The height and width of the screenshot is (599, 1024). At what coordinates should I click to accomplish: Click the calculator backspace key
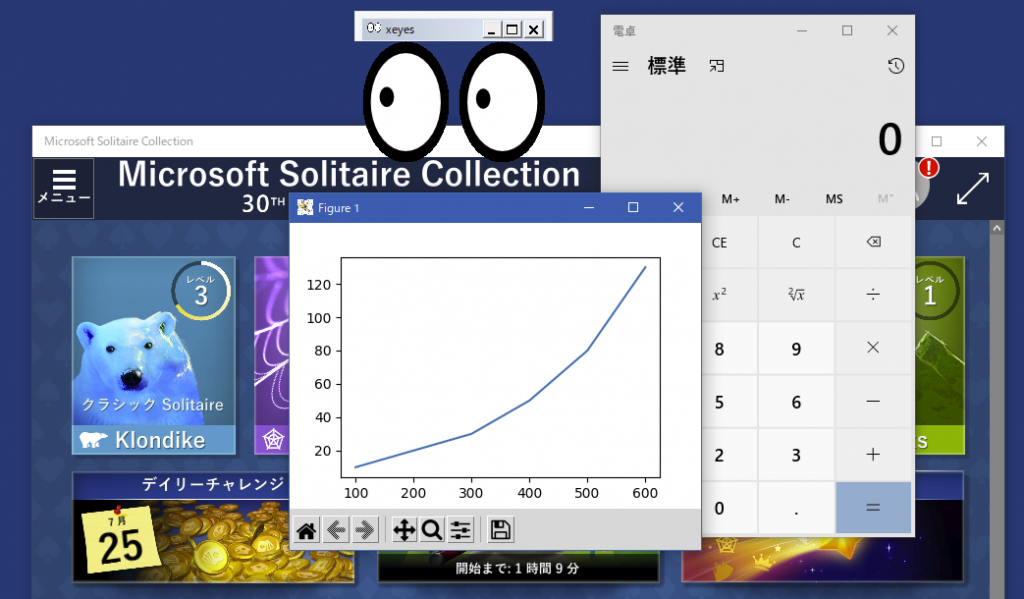coord(873,242)
